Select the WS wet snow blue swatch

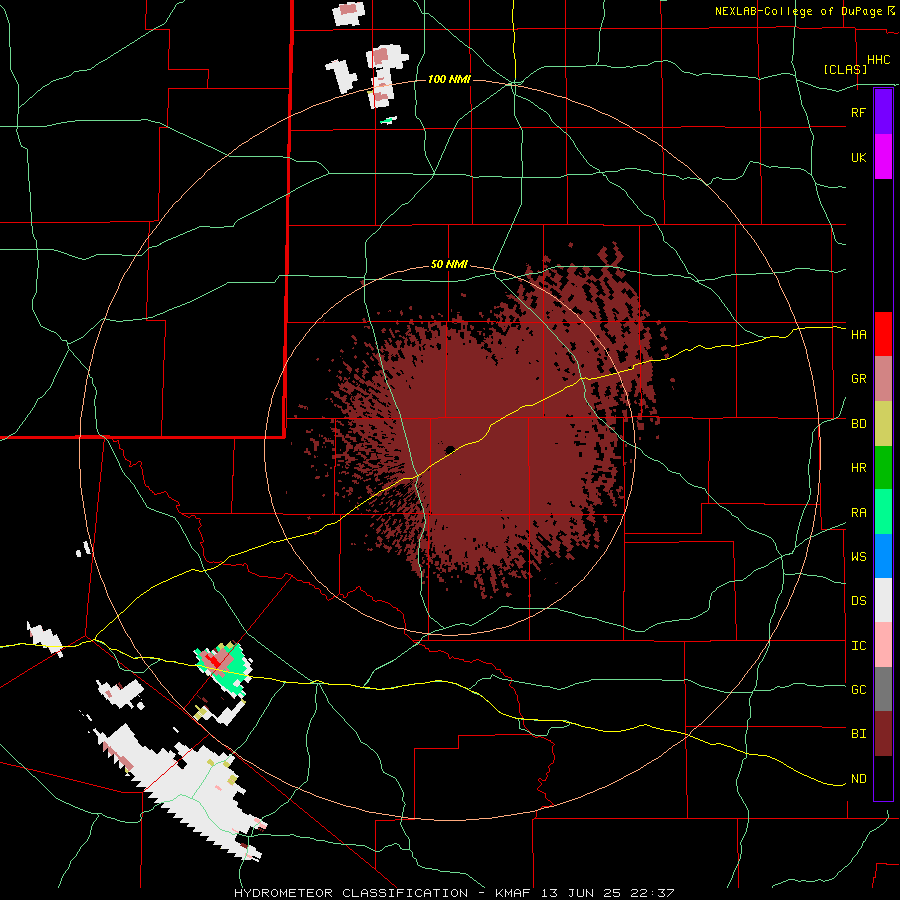(883, 556)
